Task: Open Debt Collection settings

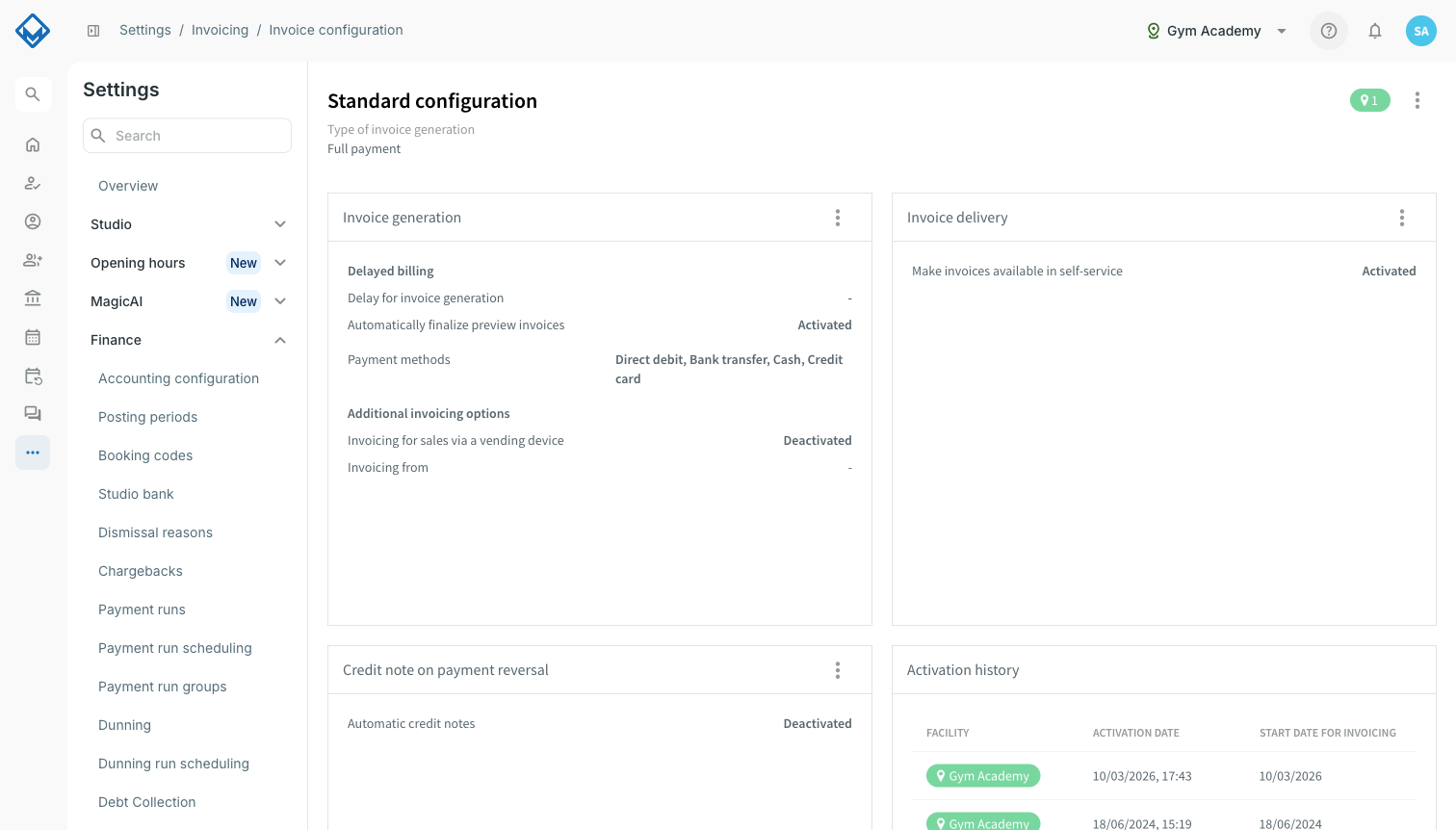Action: (146, 802)
